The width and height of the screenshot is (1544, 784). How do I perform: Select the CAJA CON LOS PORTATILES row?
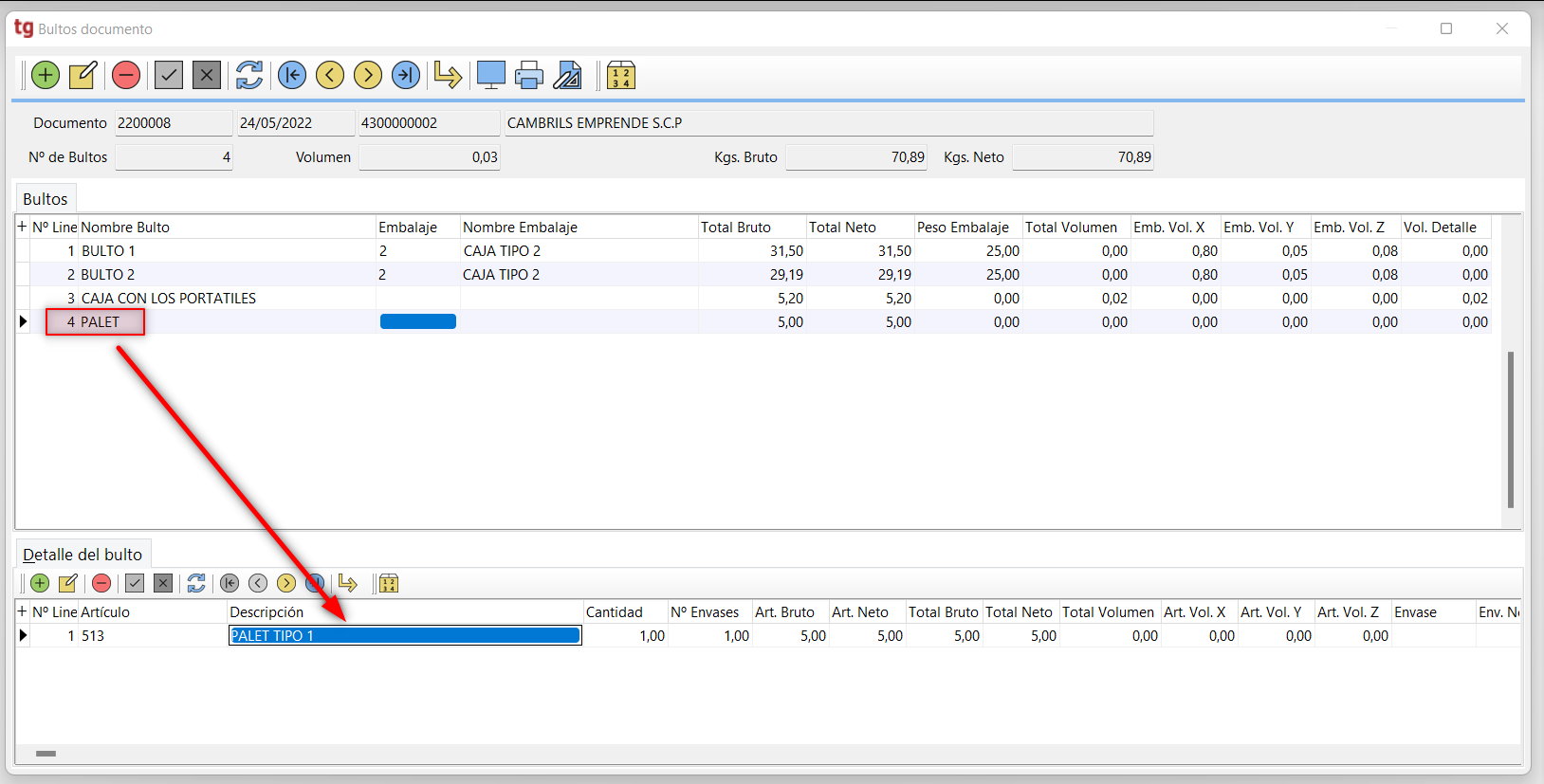pos(753,299)
